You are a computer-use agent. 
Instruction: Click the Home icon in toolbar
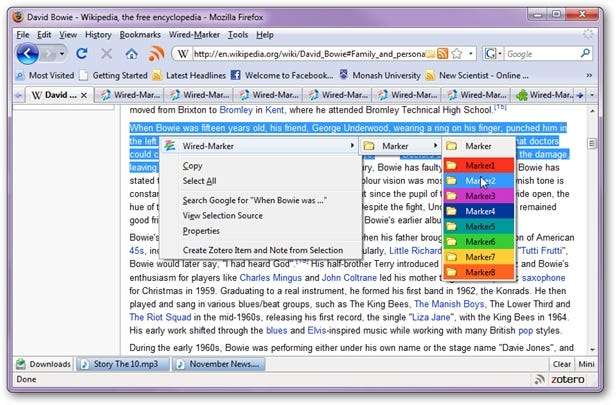click(131, 53)
